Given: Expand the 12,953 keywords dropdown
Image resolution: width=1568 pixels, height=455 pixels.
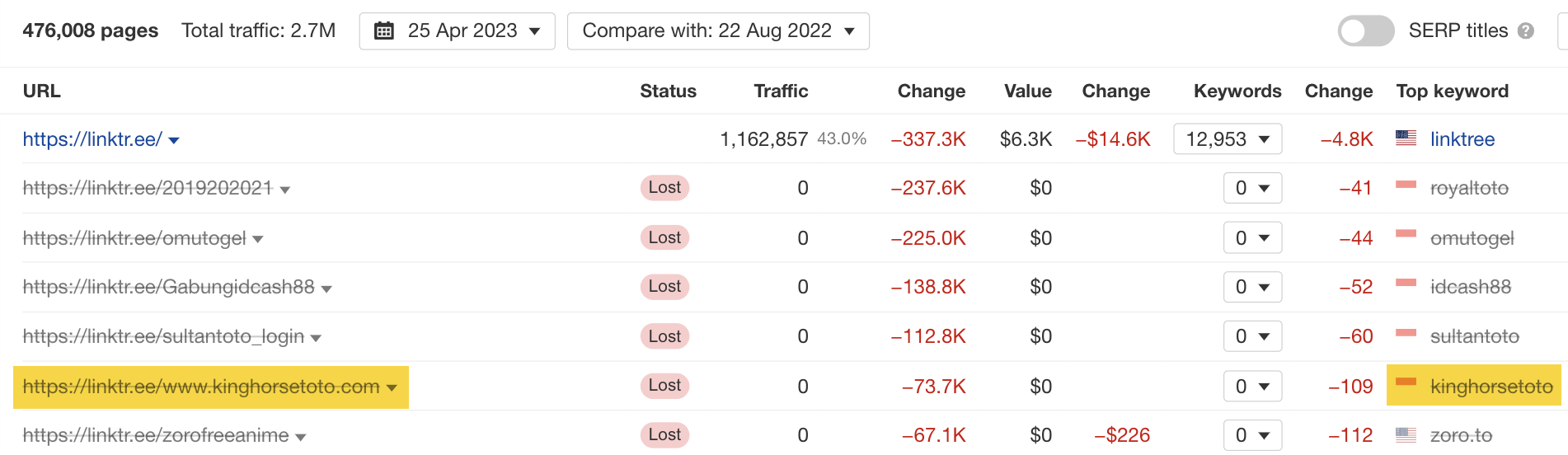Looking at the screenshot, I should click(x=1228, y=139).
